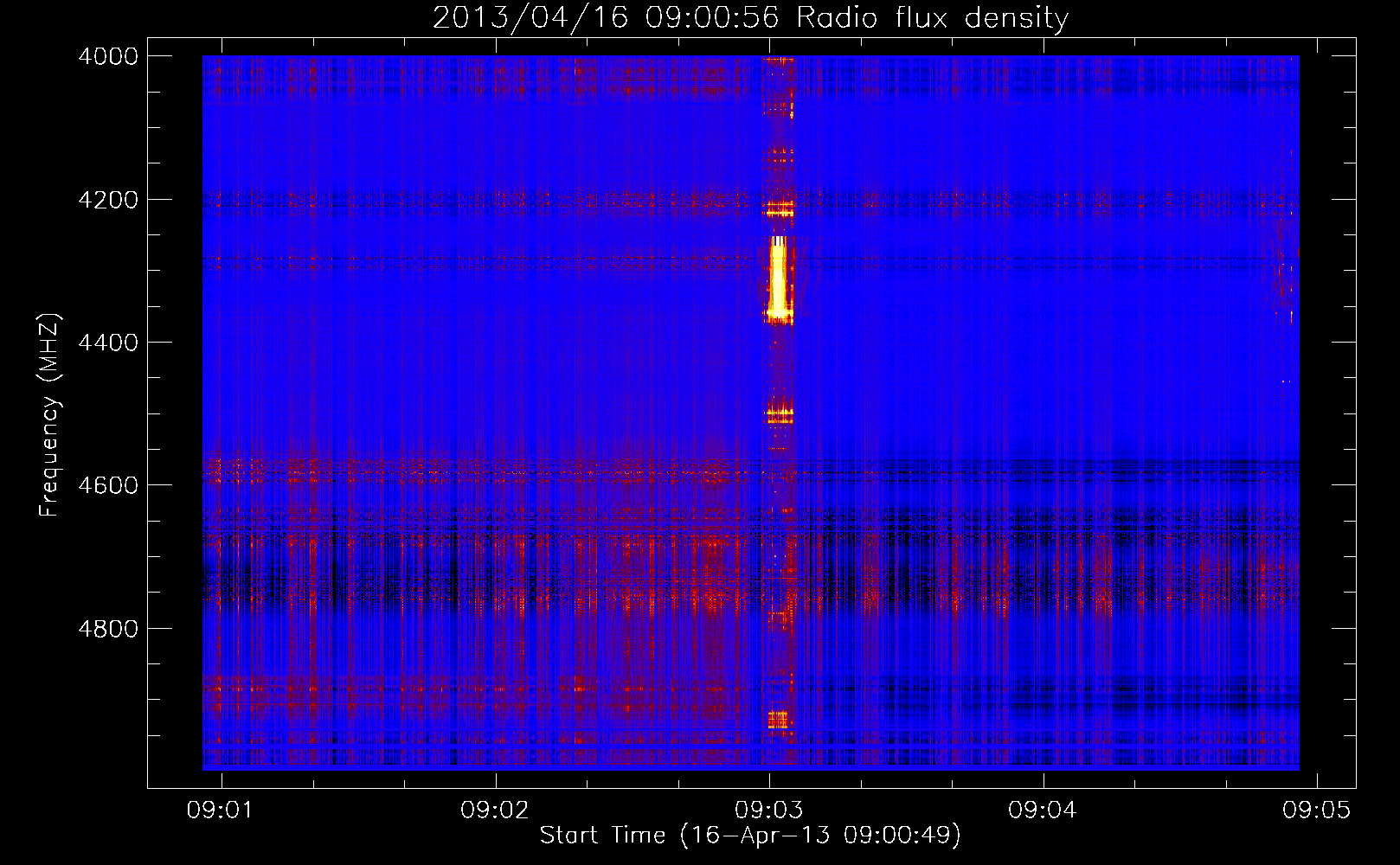Click the burst feature near 4930 MHz
This screenshot has width=1400, height=865.
pos(778,720)
